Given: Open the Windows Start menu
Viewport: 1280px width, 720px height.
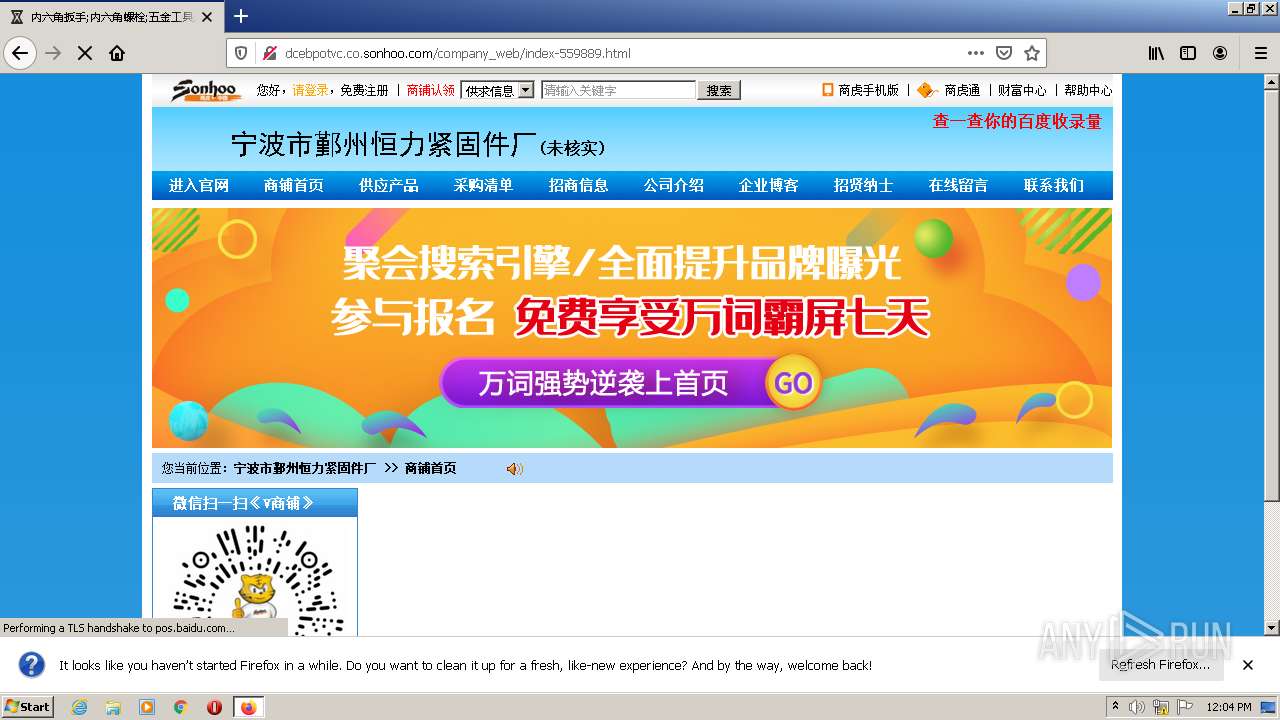Looking at the screenshot, I should (27, 707).
